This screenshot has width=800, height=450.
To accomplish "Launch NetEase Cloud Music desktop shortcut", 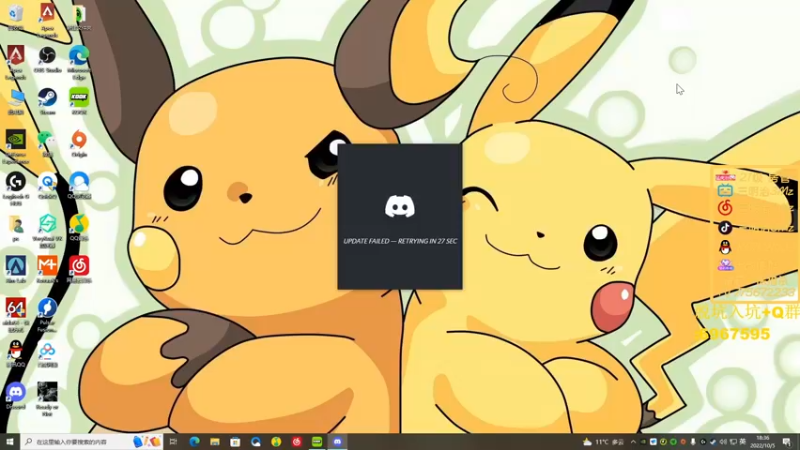I will click(79, 270).
